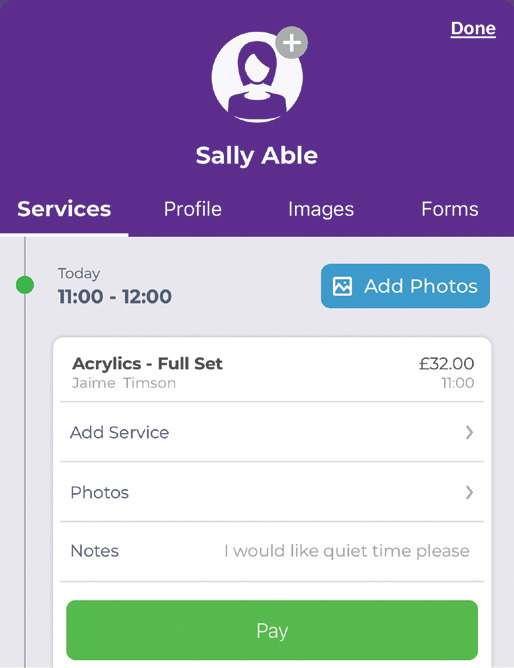Tap the Add Service row label
Screen dimensions: 514x668
[120, 432]
